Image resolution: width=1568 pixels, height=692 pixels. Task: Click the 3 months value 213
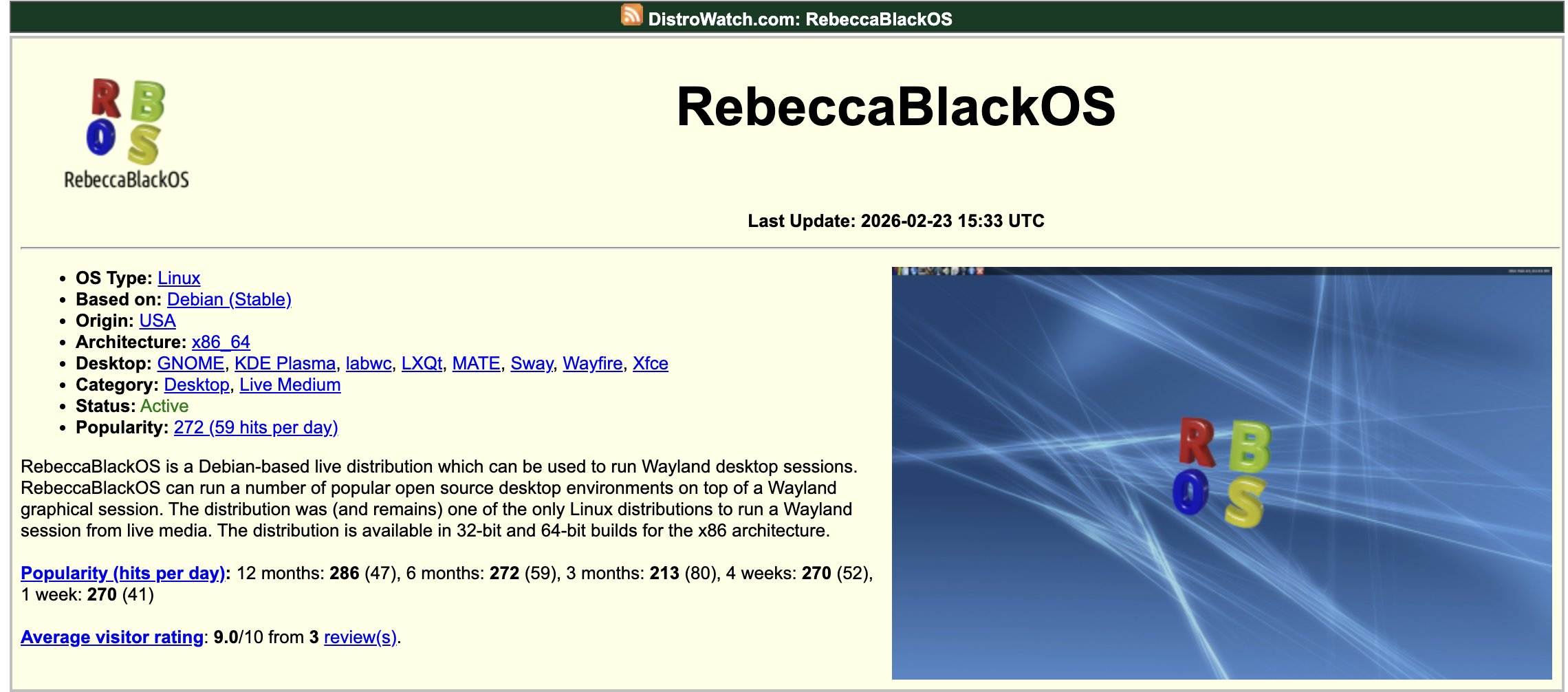[664, 573]
